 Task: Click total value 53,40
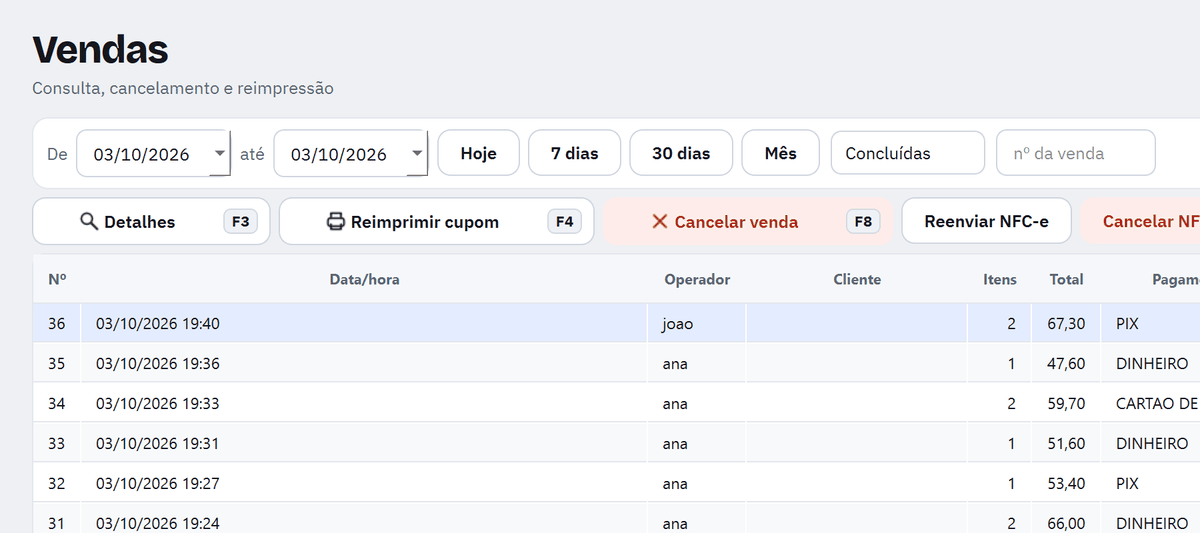(x=1066, y=483)
